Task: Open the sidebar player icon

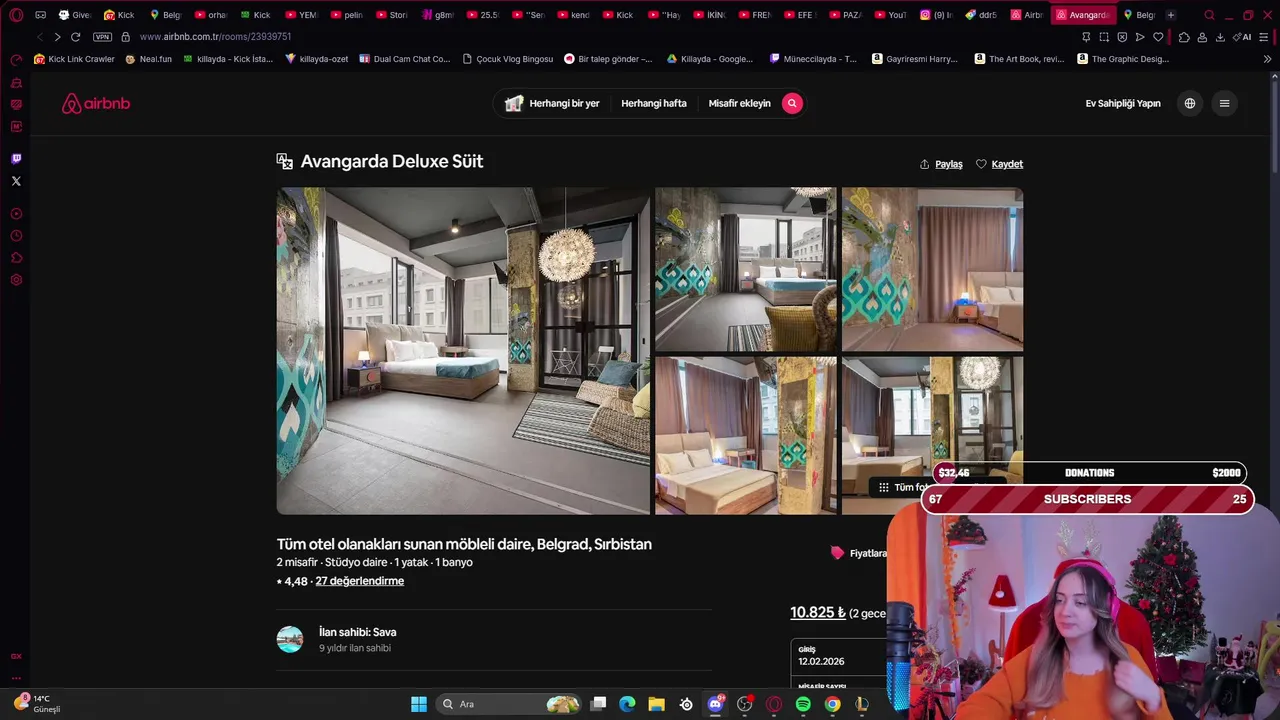Action: (16, 214)
